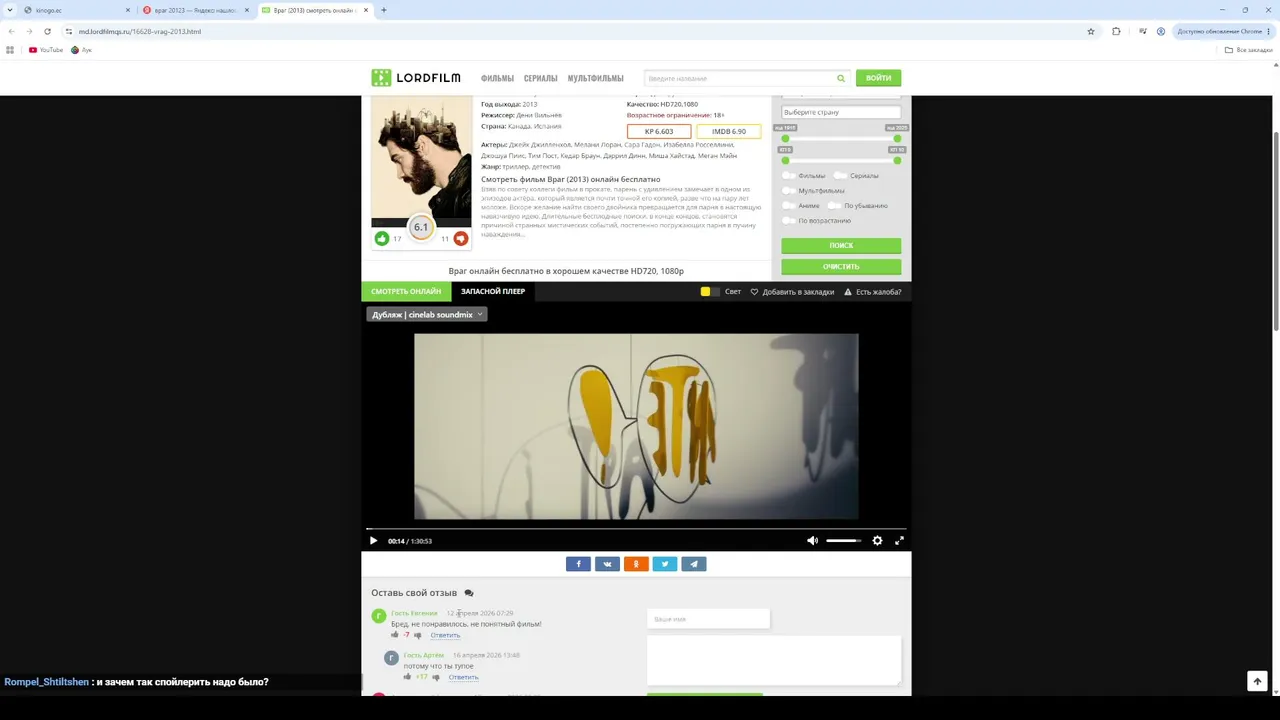Click the ОЧИСТИТЬ filter reset button
Screen dimensions: 1280x720
[x=841, y=267]
